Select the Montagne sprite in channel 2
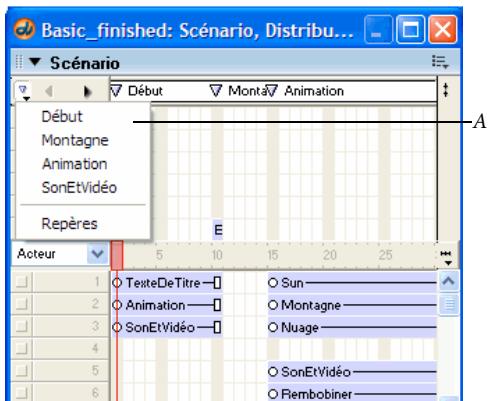Screen dimensions: 489x401 pyautogui.click(x=352, y=305)
